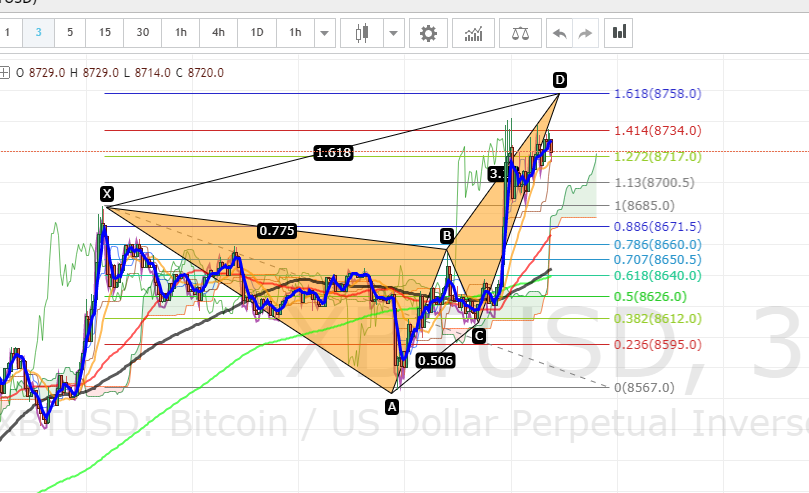Viewport: 809px width, 493px height.
Task: Click the open value 8729.0 in legend
Action: [46, 73]
